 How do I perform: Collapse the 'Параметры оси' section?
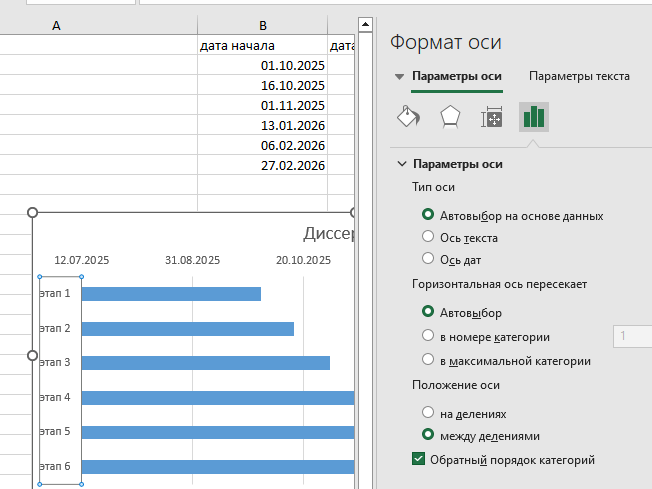402,164
